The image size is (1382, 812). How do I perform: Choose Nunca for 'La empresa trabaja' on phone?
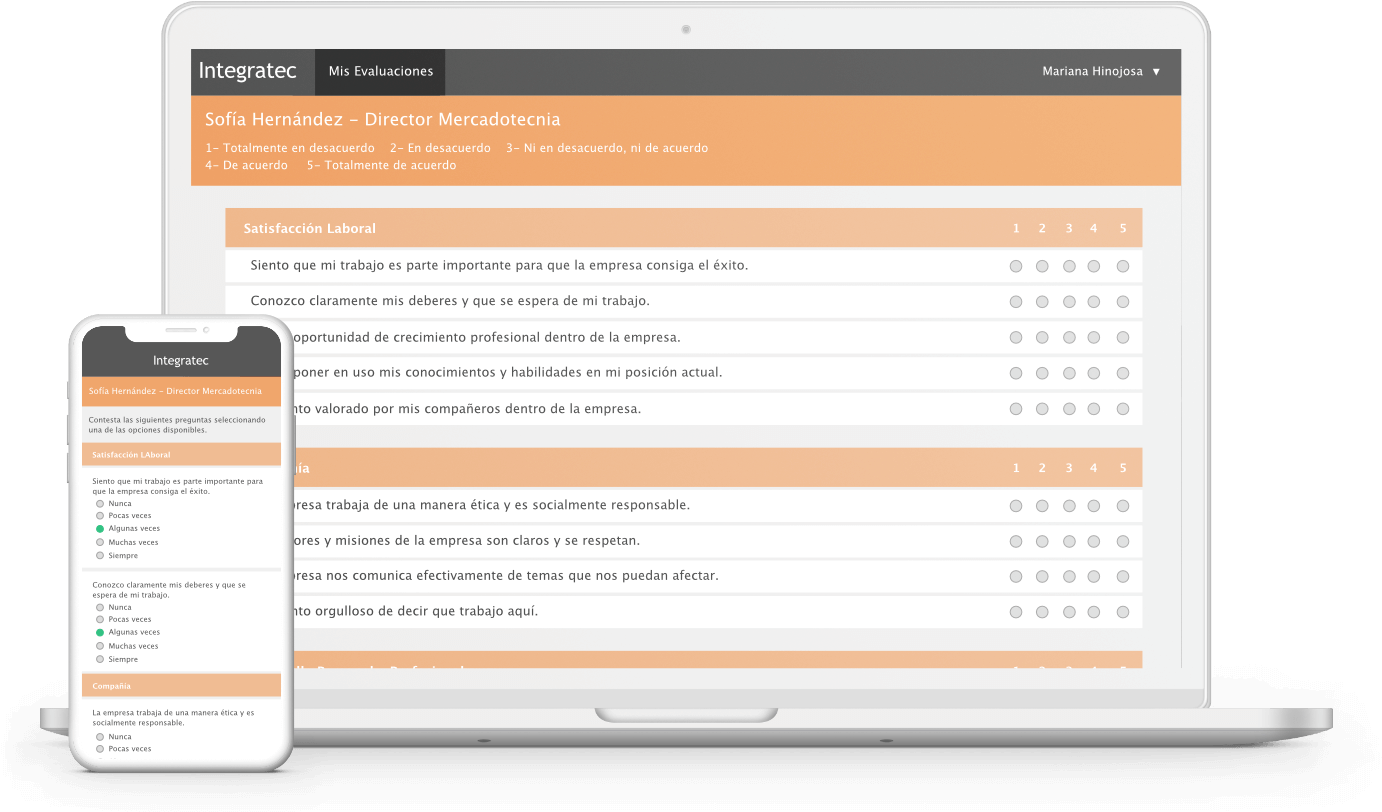click(x=100, y=737)
